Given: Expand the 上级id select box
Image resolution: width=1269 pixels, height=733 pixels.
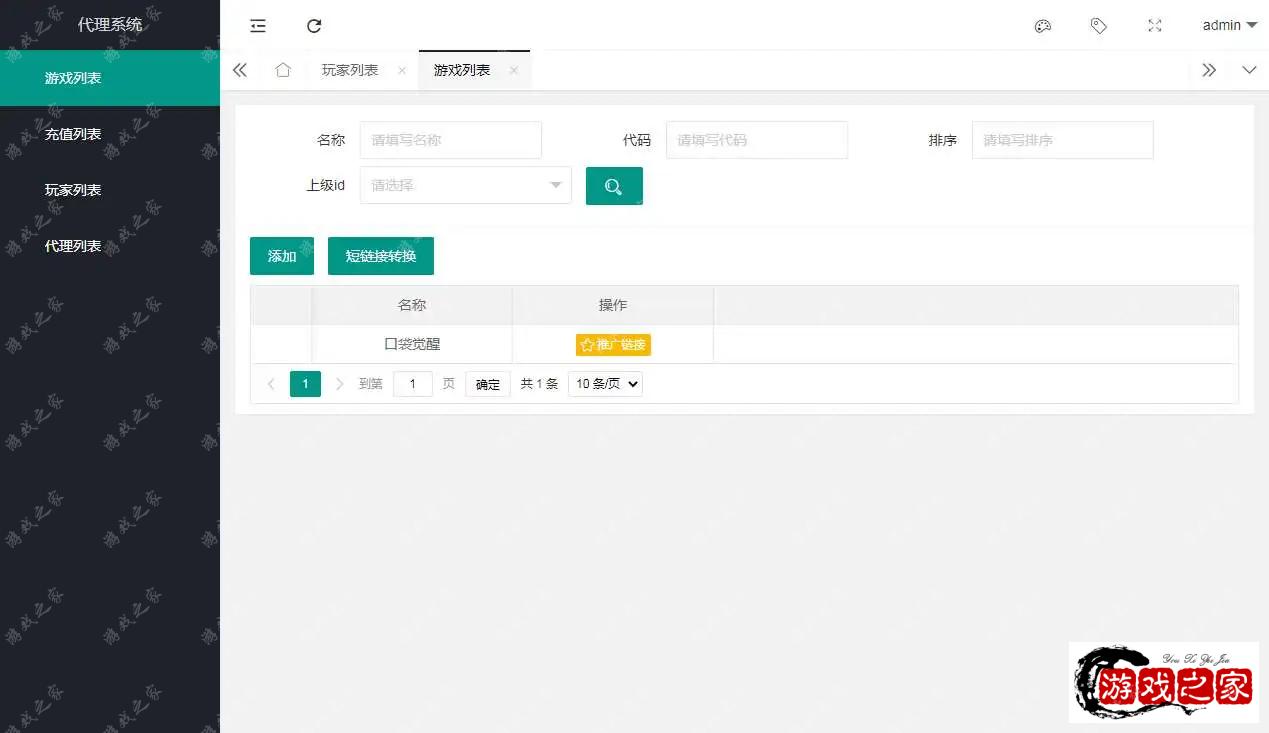Looking at the screenshot, I should tap(465, 185).
